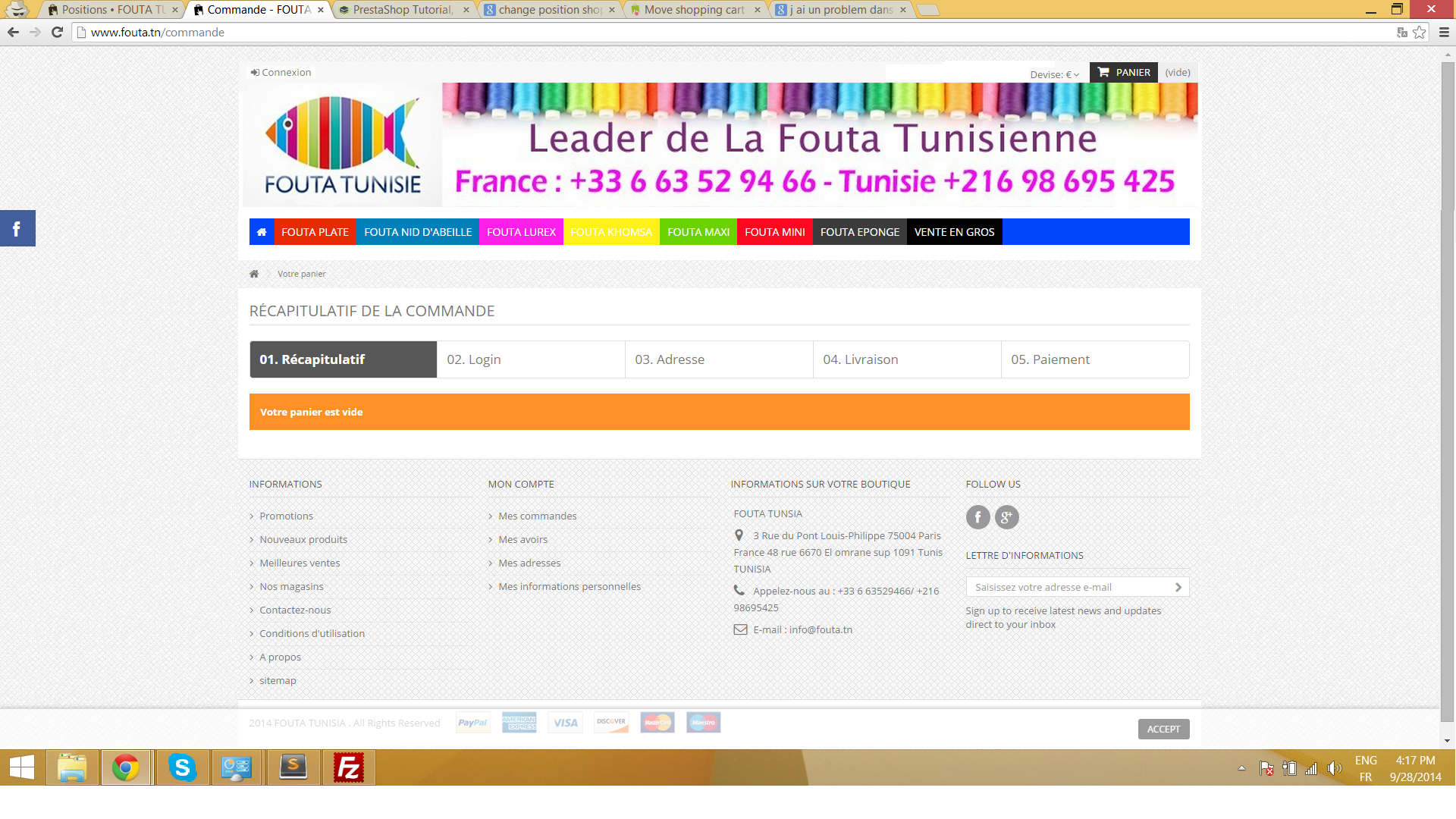The height and width of the screenshot is (819, 1456).
Task: Click the MasterCard payment logo
Action: pos(657,723)
